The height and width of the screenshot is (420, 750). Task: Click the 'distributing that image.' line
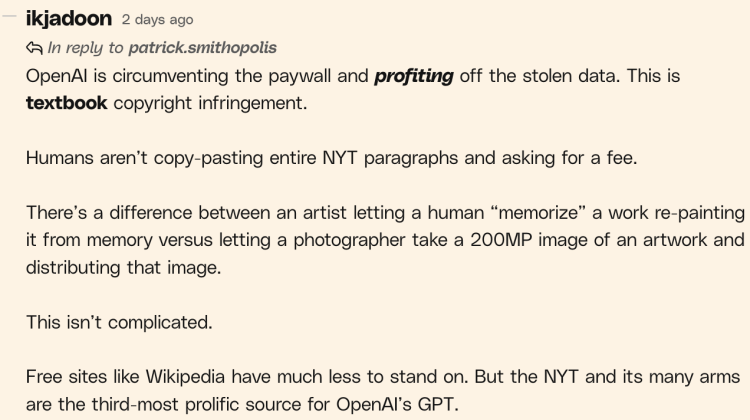tap(123, 267)
